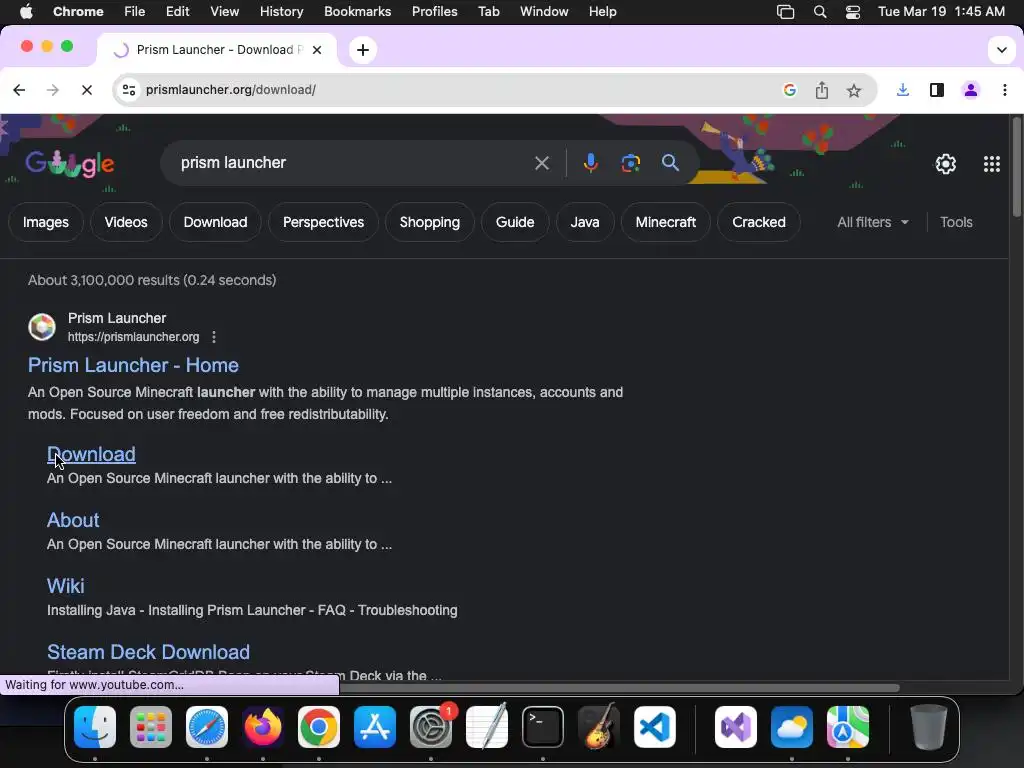Click the Google doodle logo
1024x768 pixels.
point(69,164)
